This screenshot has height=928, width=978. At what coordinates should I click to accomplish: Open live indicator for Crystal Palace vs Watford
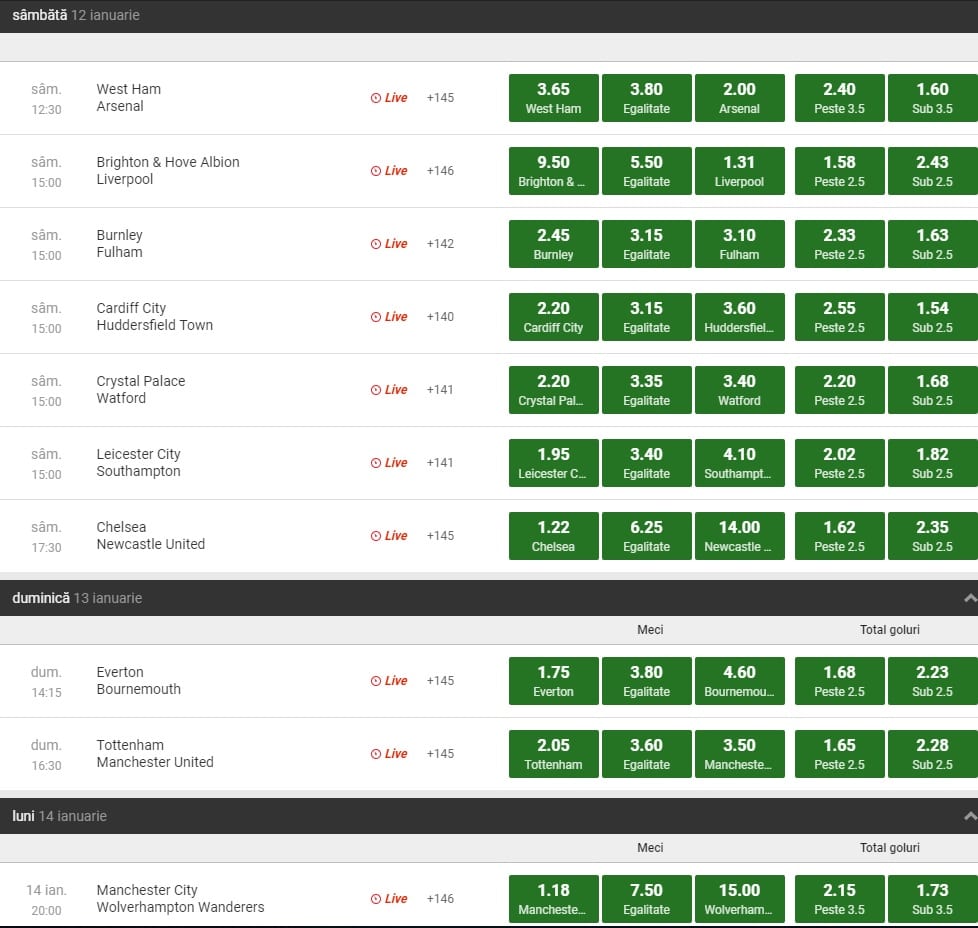click(389, 390)
